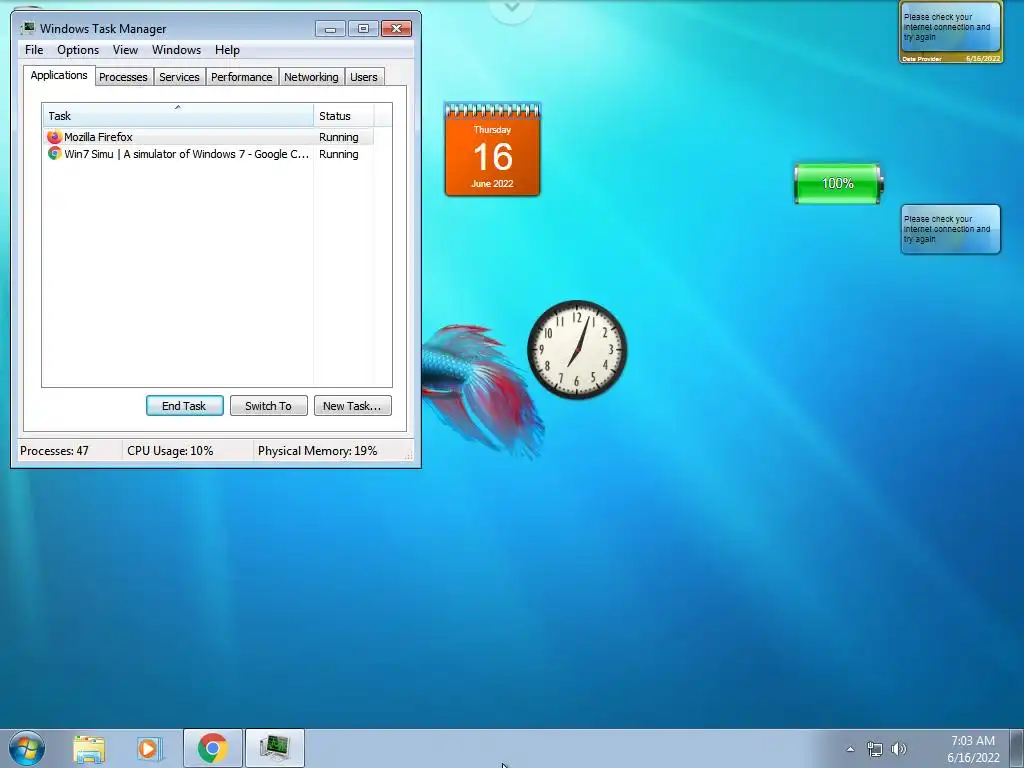Click the network tray icon
This screenshot has height=768, width=1024.
(x=874, y=749)
